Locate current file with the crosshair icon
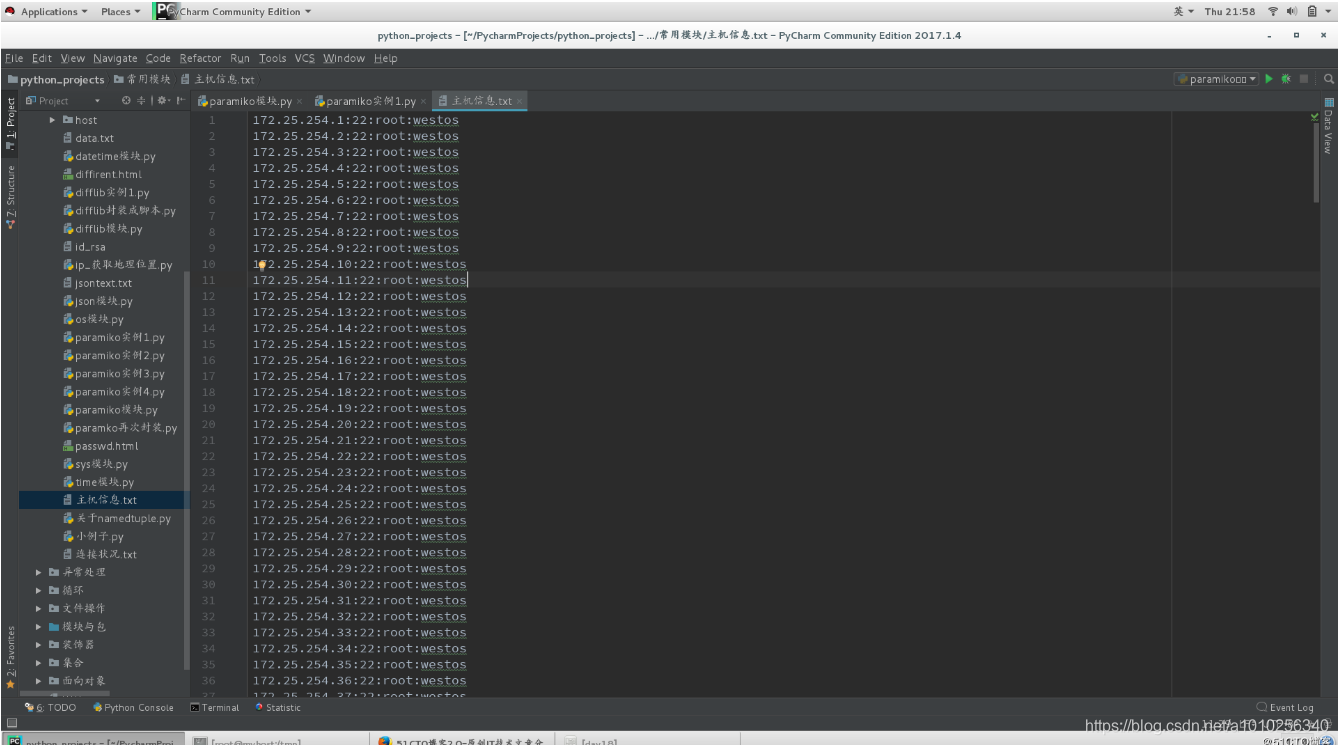Screen dimensions: 1339x745 point(126,100)
